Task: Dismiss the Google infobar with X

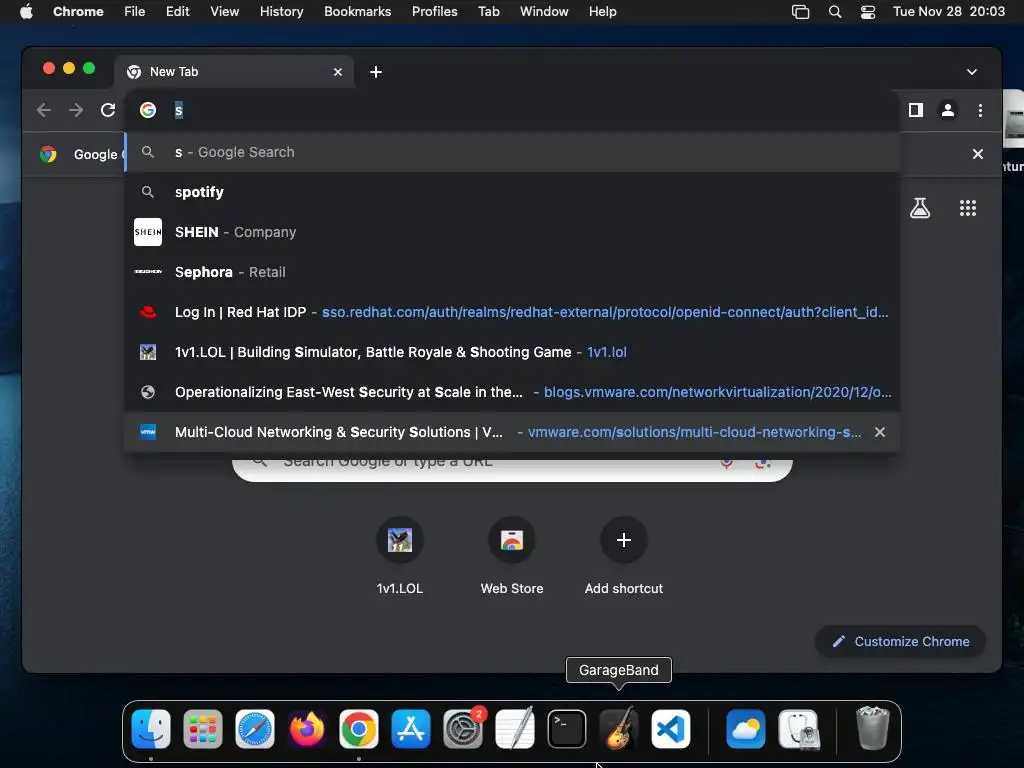Action: (x=978, y=154)
